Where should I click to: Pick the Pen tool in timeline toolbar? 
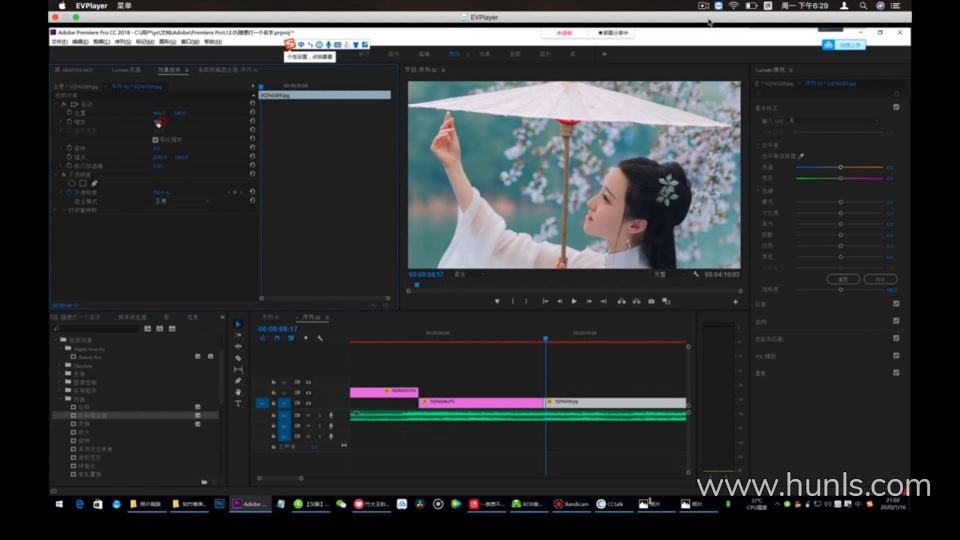pyautogui.click(x=238, y=381)
